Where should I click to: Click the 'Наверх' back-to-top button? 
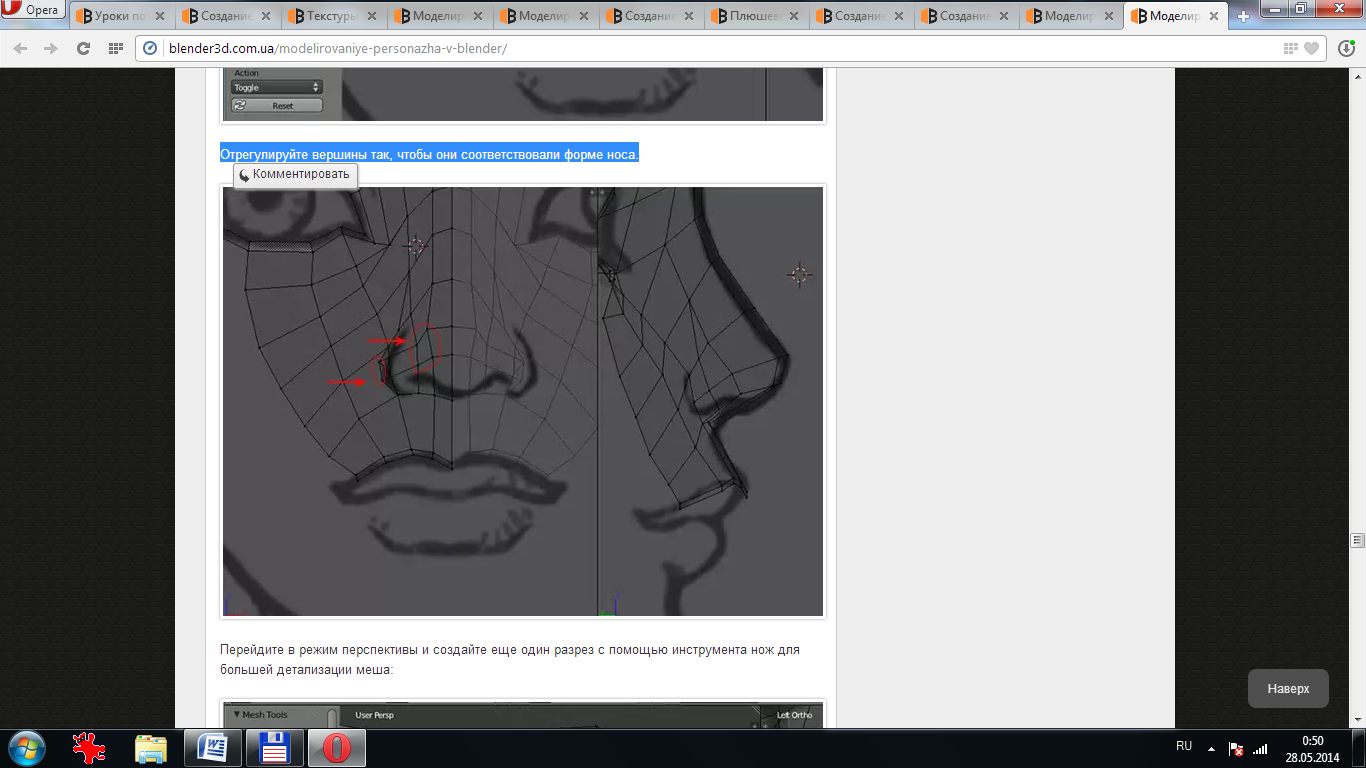point(1288,688)
